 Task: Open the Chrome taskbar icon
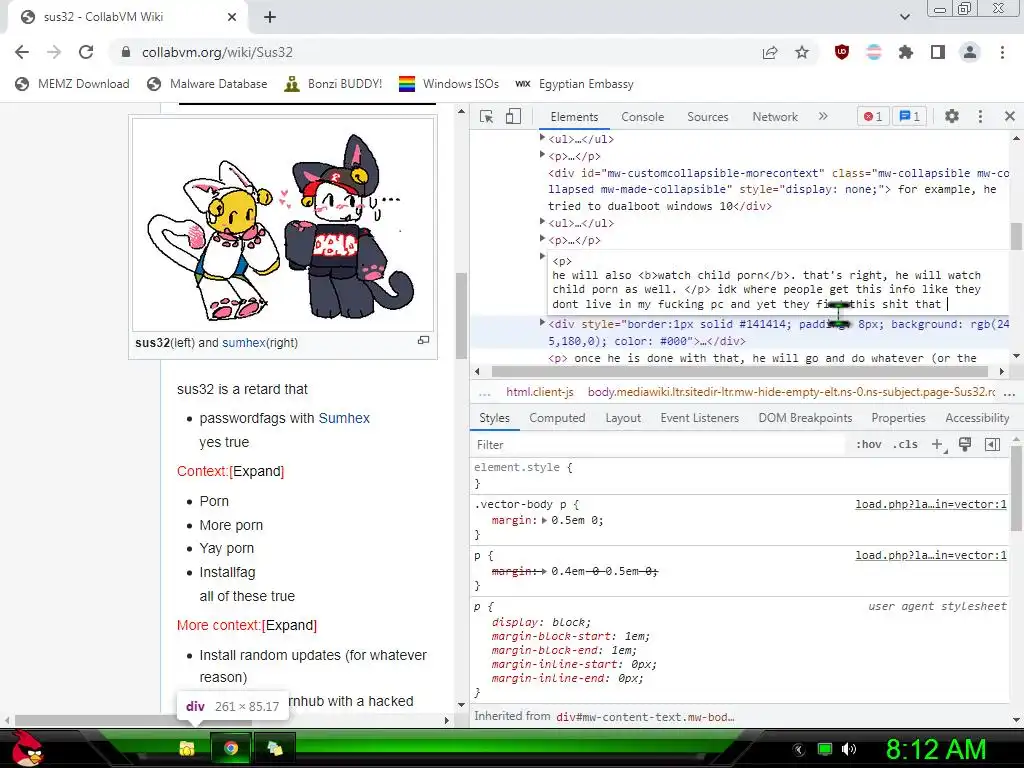[x=231, y=748]
